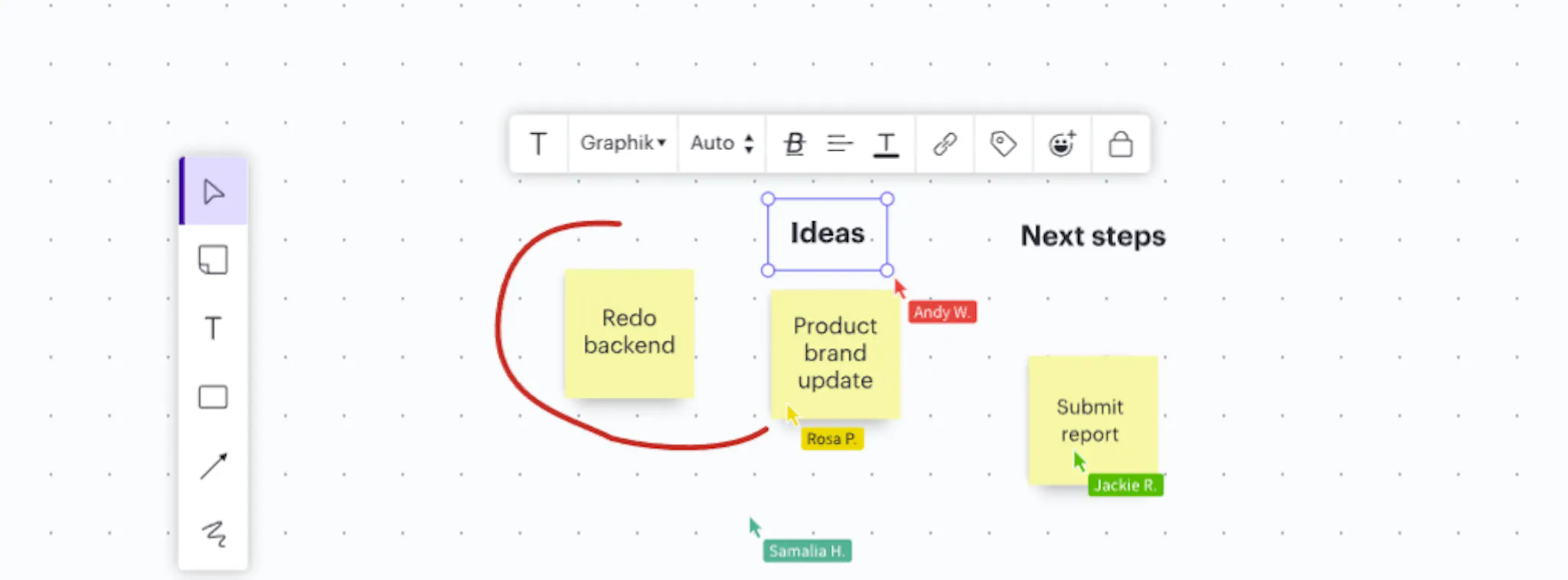Viewport: 1568px width, 580px height.
Task: Pick the rectangle shape tool
Action: (214, 397)
